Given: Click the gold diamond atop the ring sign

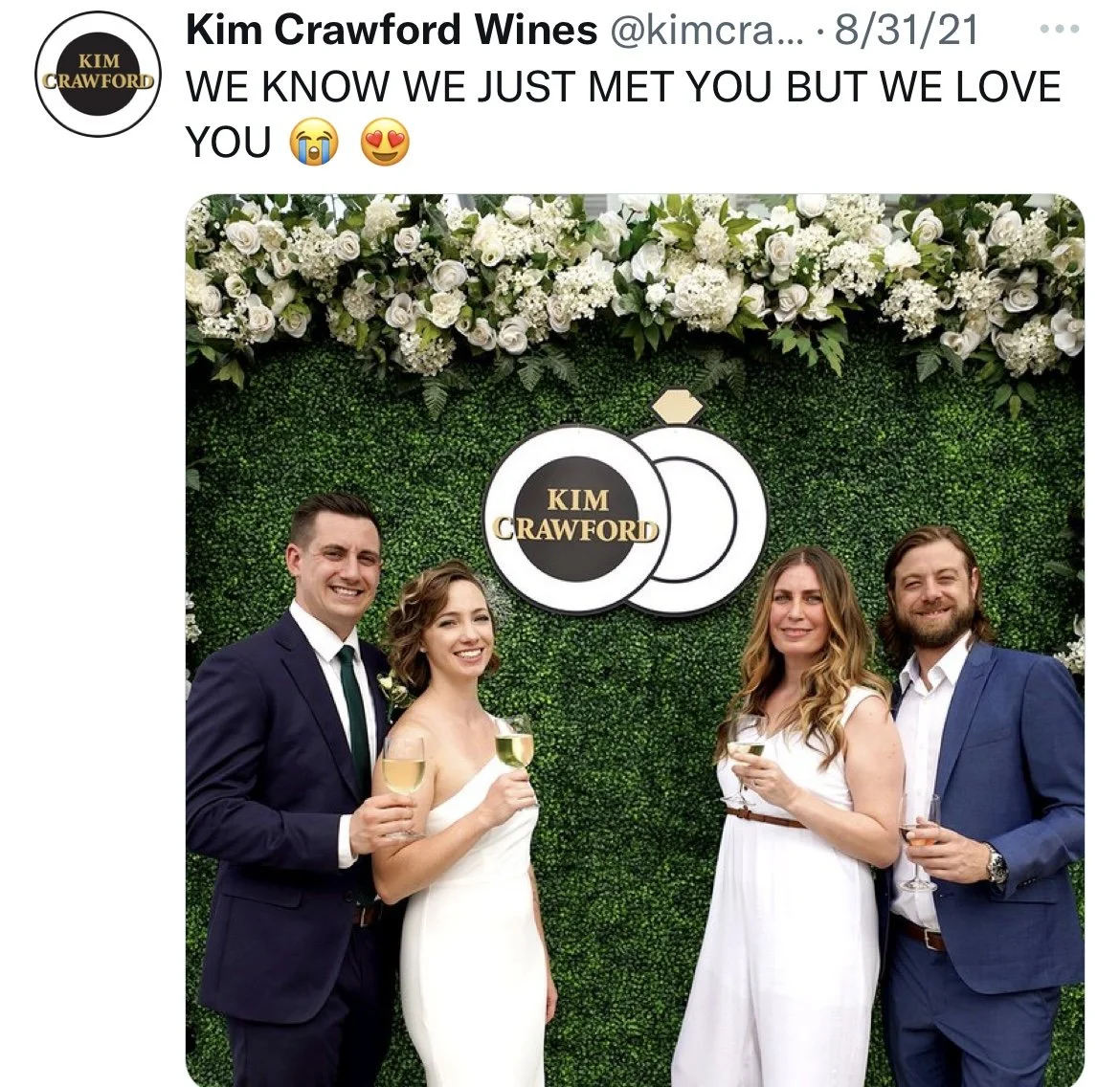Looking at the screenshot, I should pyautogui.click(x=677, y=407).
